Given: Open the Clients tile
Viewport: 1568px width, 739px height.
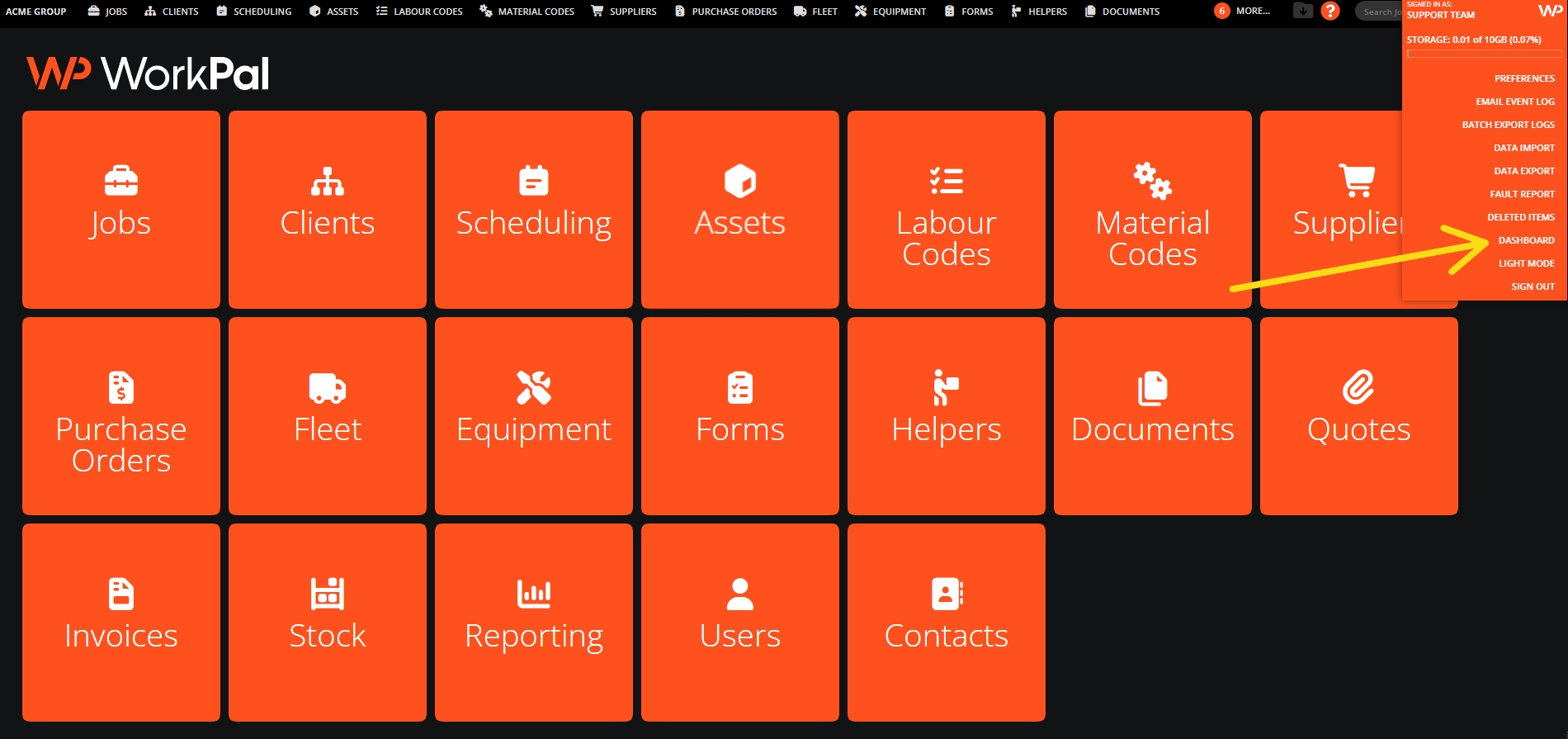Looking at the screenshot, I should (x=328, y=210).
